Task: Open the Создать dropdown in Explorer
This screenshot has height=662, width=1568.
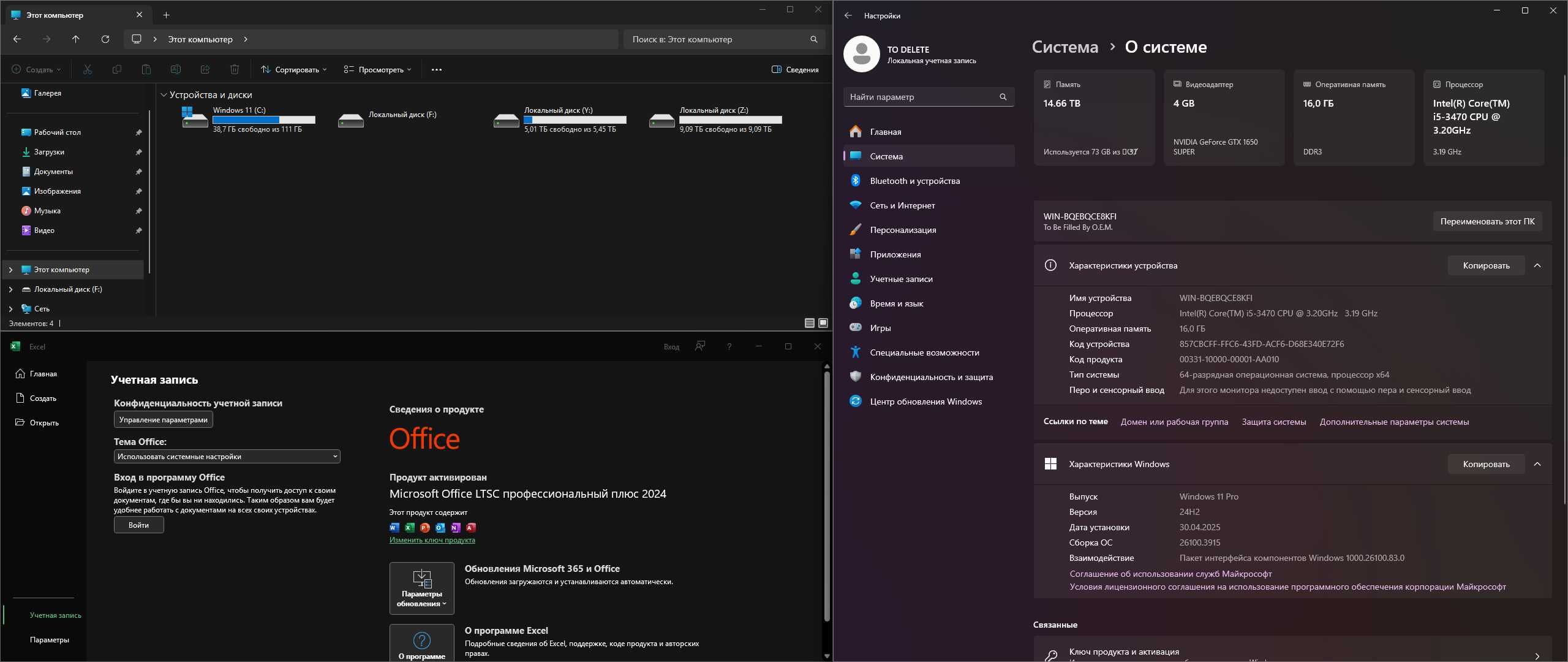Action: pyautogui.click(x=37, y=69)
